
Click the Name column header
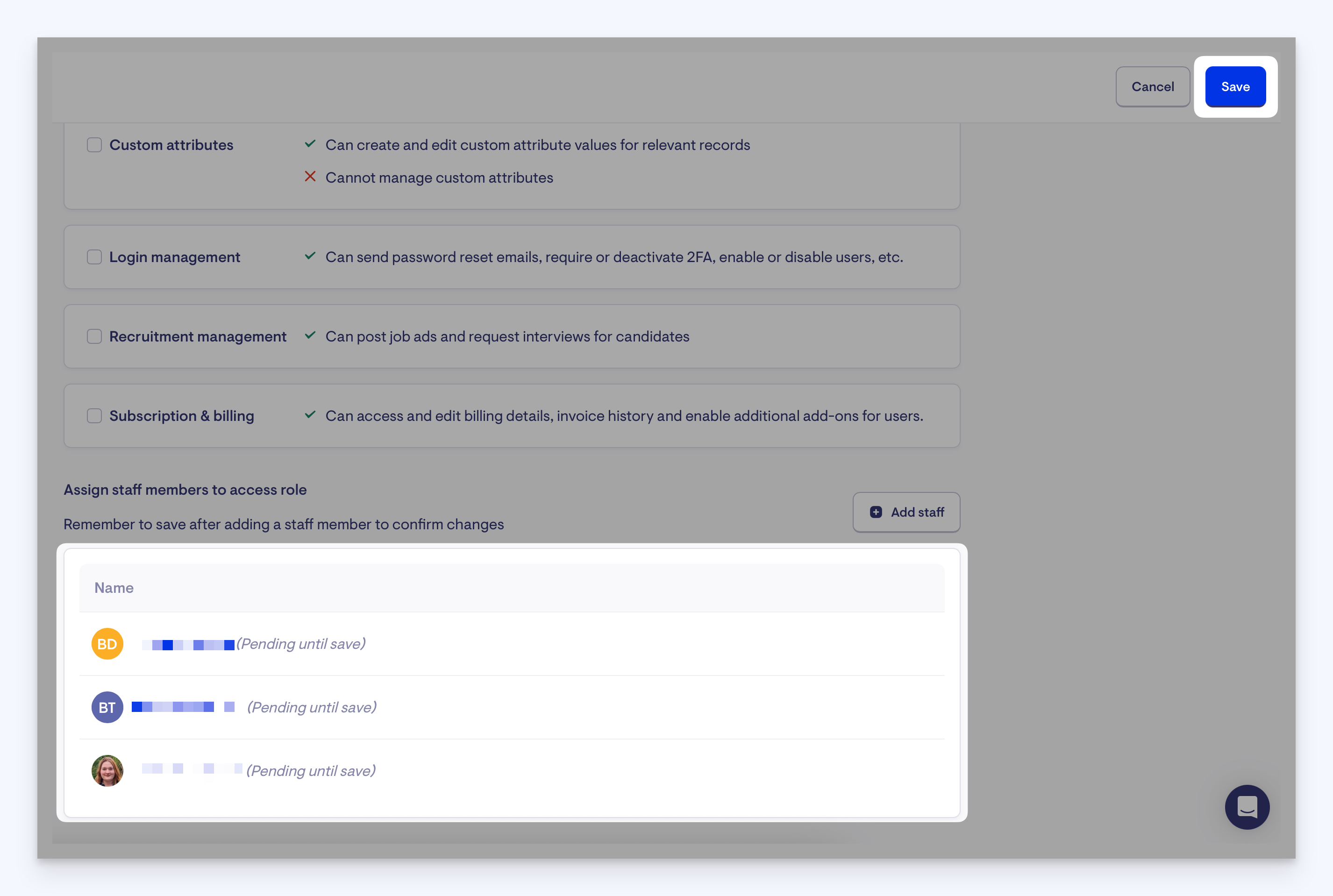click(114, 588)
